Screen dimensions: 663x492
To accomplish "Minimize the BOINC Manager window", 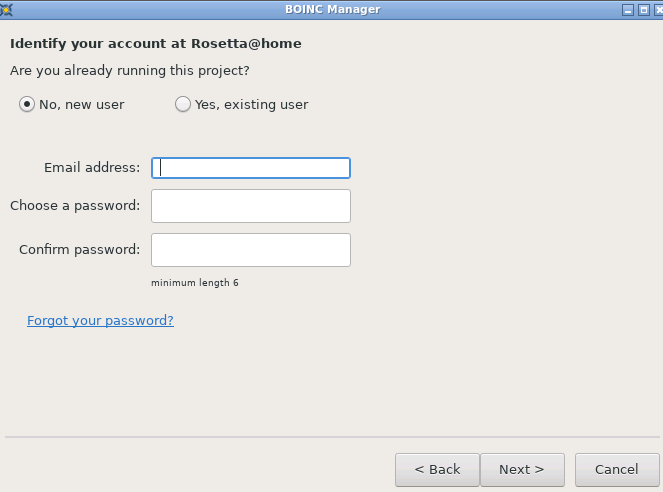I will pyautogui.click(x=628, y=10).
